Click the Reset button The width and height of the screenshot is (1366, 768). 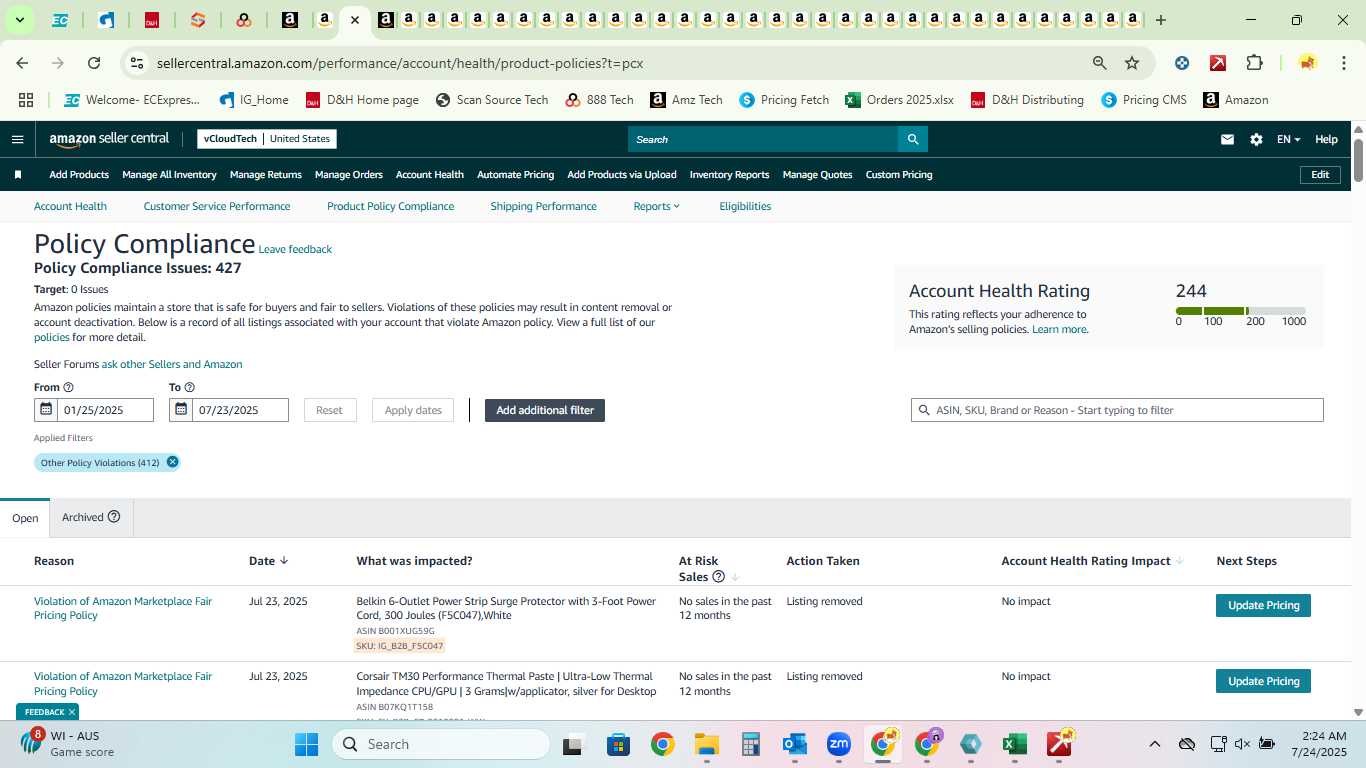(329, 410)
